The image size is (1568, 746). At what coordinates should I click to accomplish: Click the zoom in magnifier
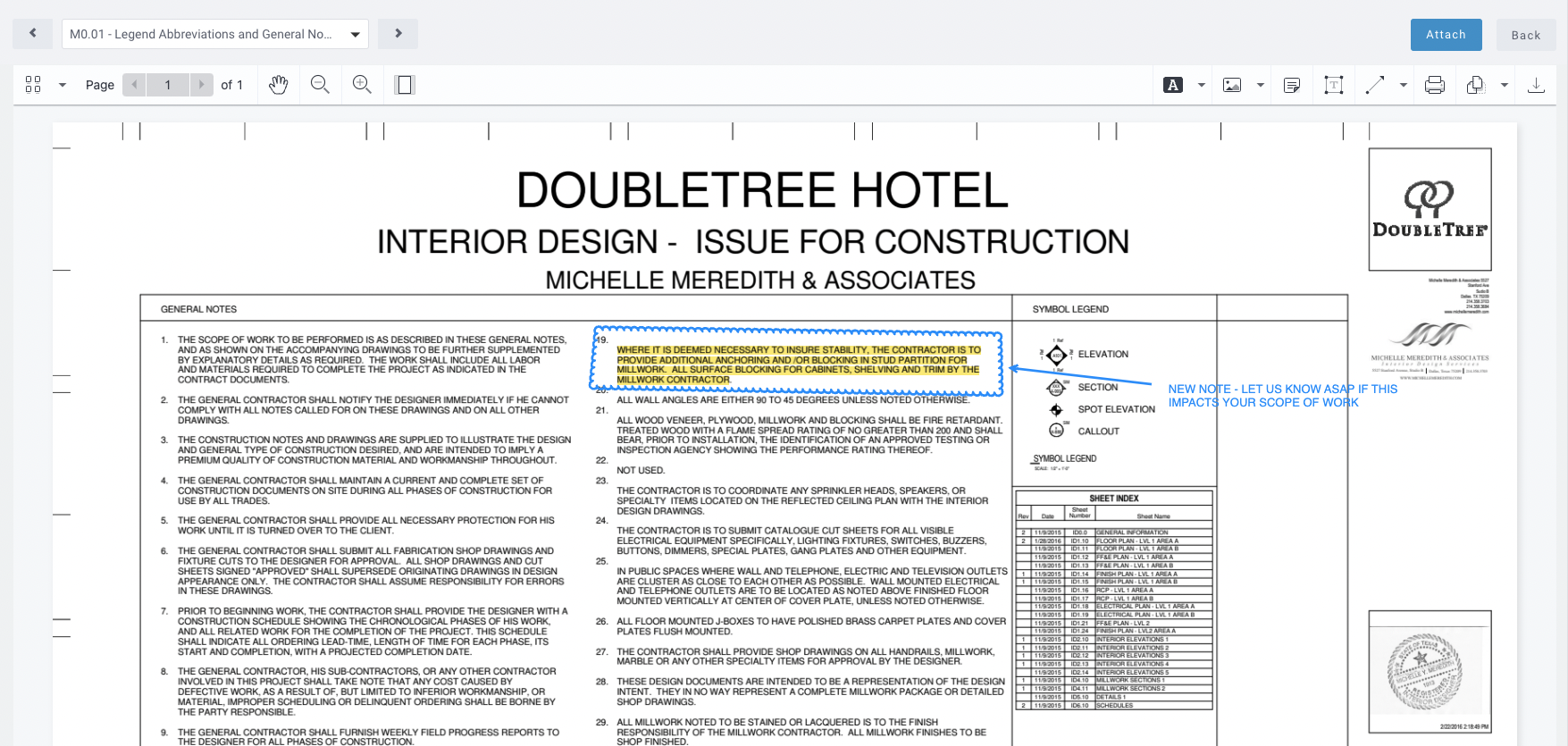pyautogui.click(x=362, y=85)
